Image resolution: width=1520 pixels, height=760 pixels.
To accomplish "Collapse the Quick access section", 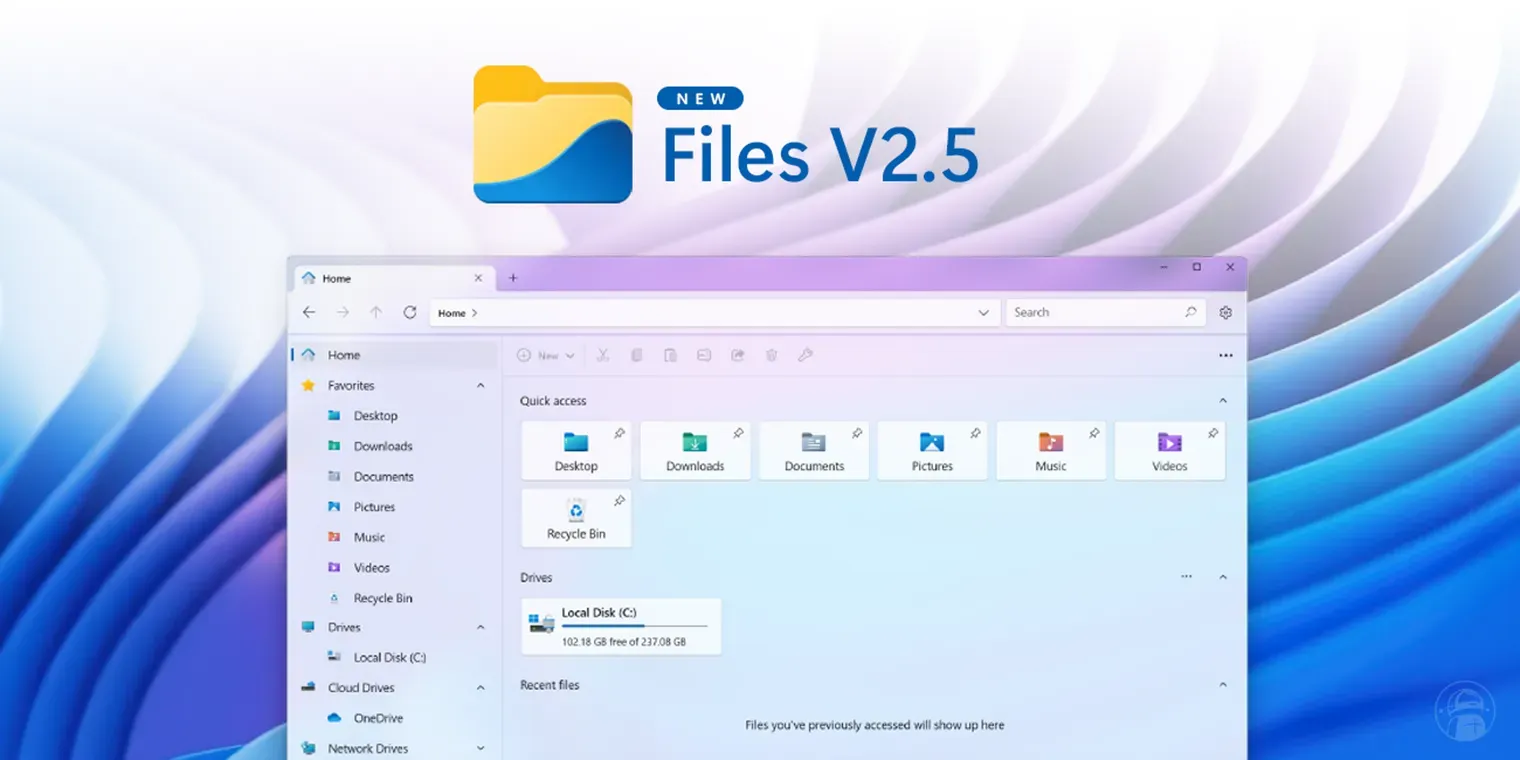I will [1222, 401].
